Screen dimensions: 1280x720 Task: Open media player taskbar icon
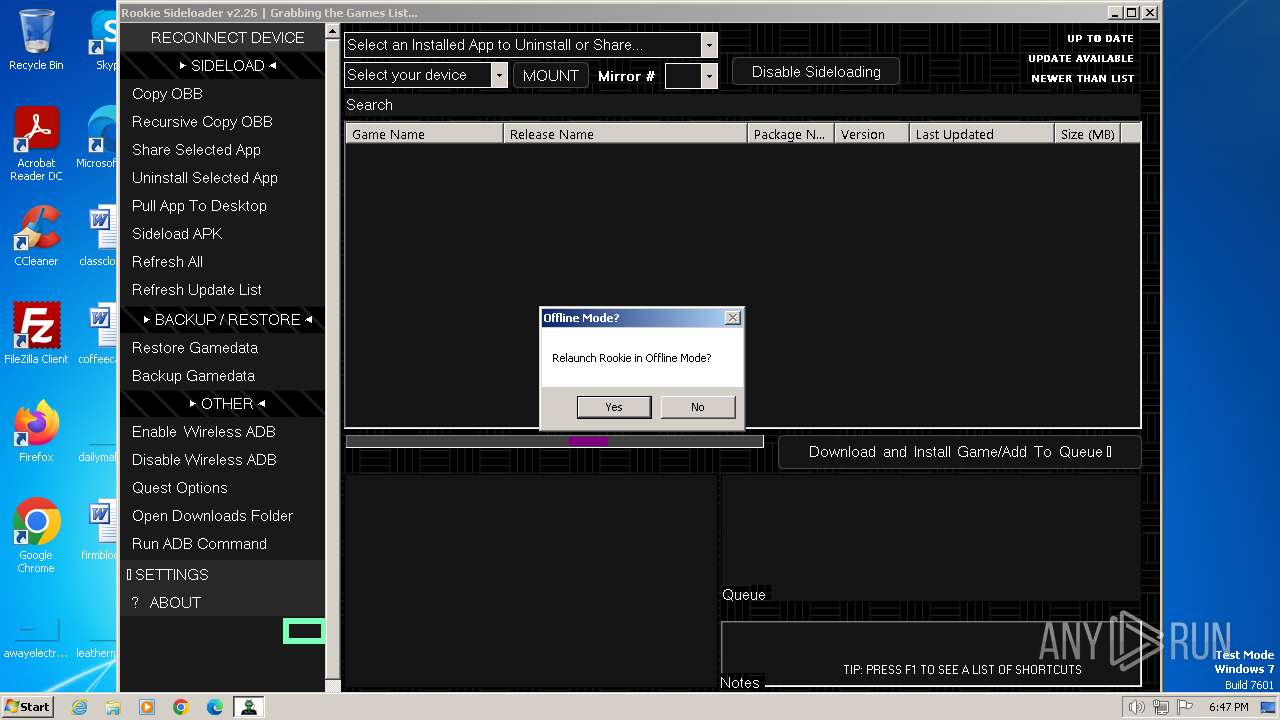147,707
